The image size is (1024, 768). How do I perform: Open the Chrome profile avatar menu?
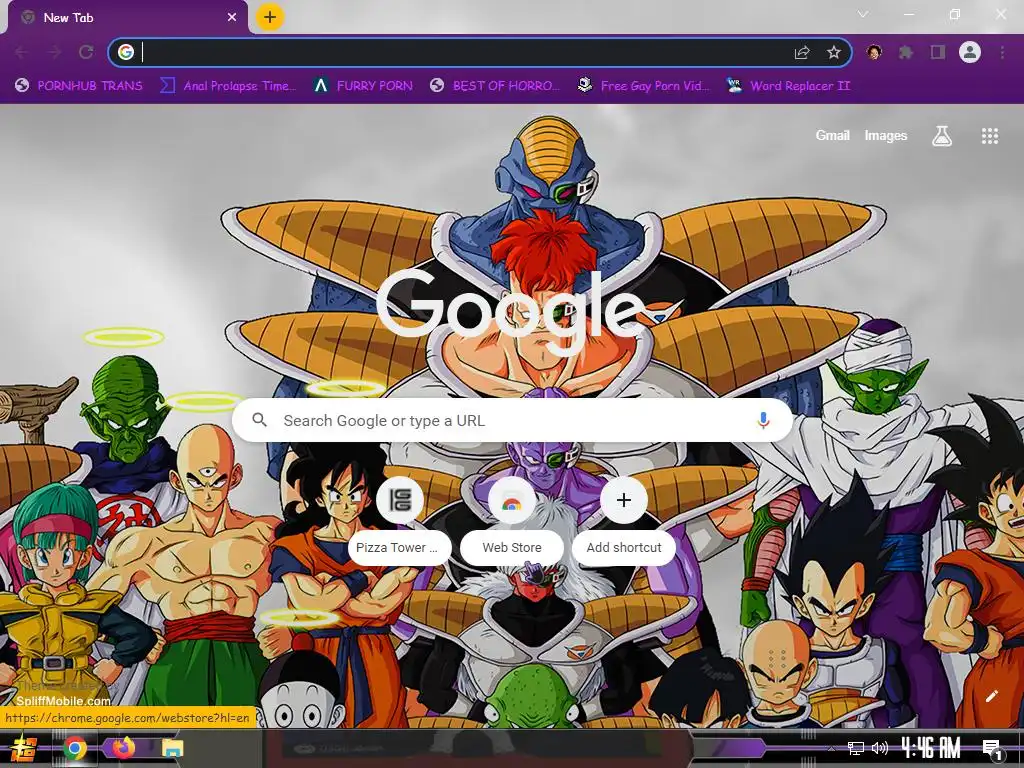click(x=970, y=52)
